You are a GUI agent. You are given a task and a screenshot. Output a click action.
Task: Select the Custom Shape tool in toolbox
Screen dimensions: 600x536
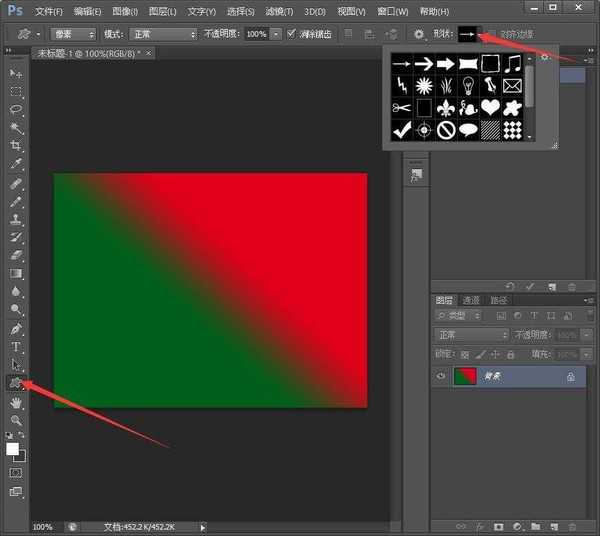coord(16,383)
